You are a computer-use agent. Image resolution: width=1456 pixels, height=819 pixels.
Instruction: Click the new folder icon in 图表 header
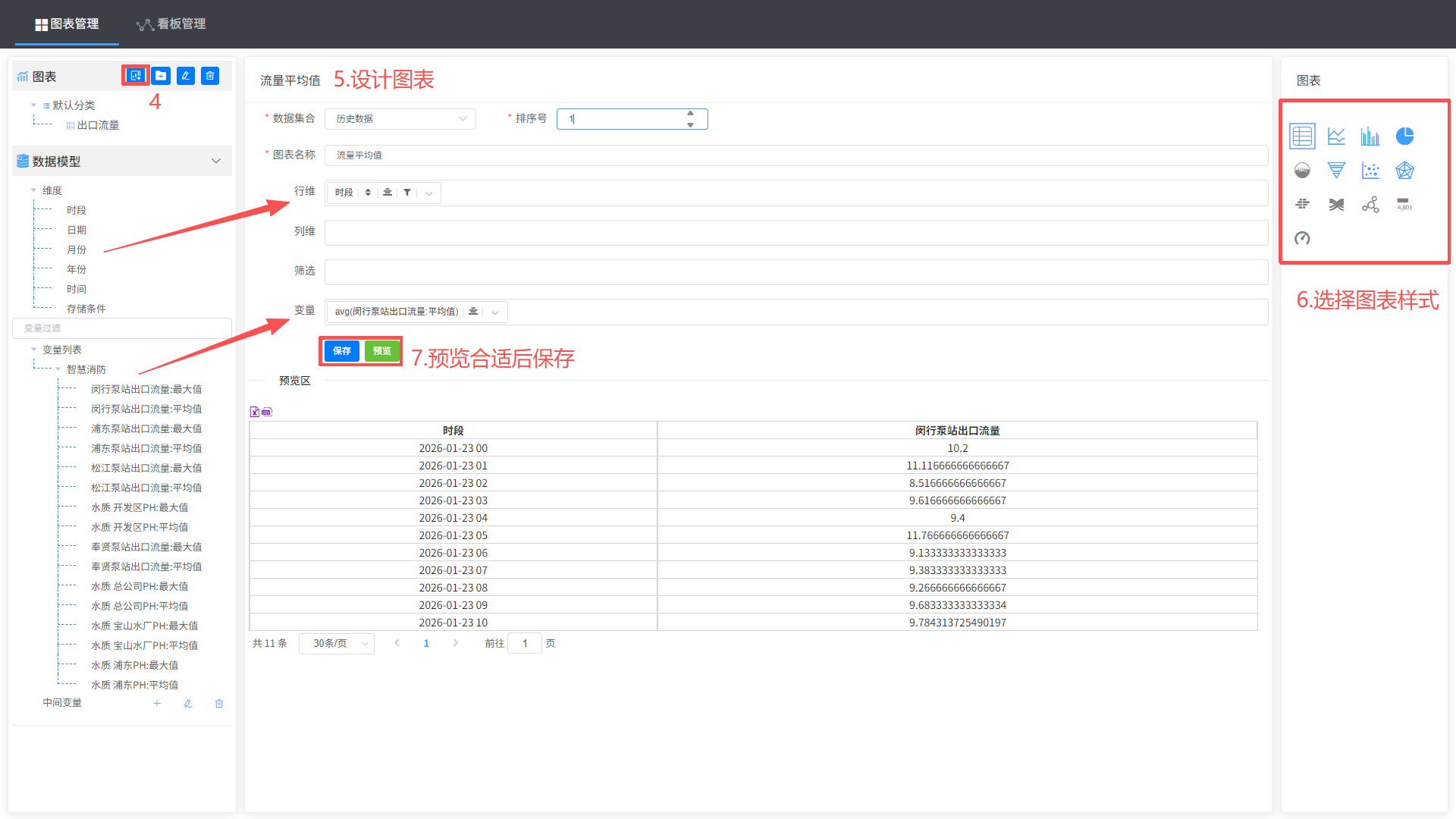click(x=161, y=76)
